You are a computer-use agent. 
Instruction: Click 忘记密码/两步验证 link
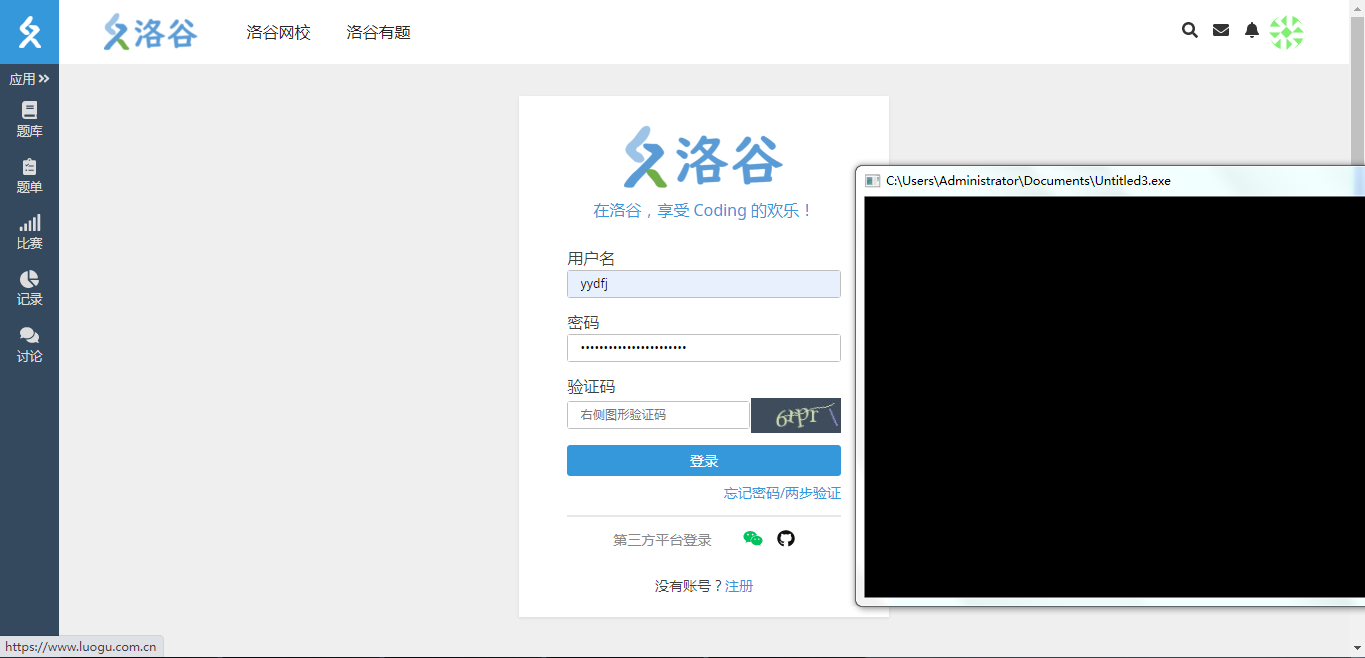point(781,493)
